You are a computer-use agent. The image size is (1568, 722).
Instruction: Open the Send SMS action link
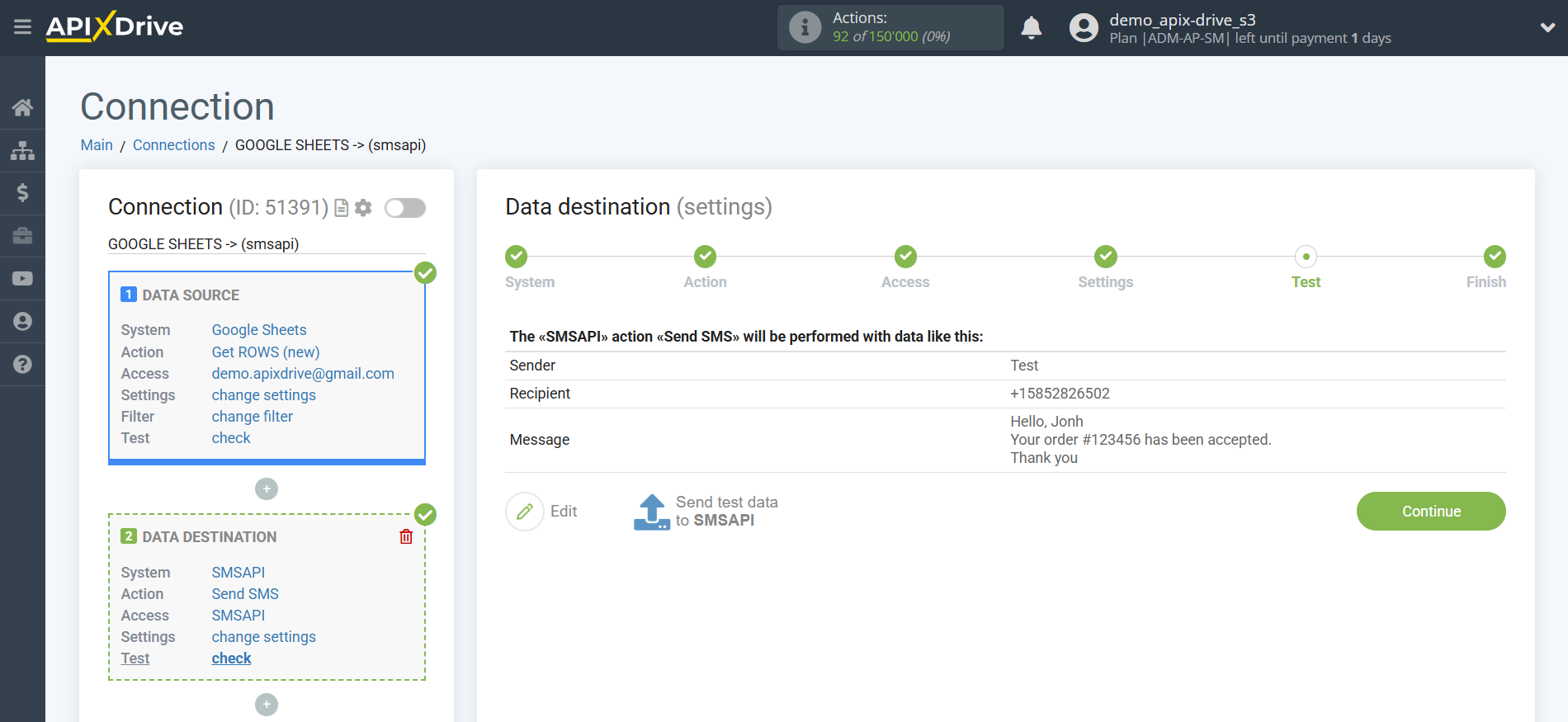245,594
